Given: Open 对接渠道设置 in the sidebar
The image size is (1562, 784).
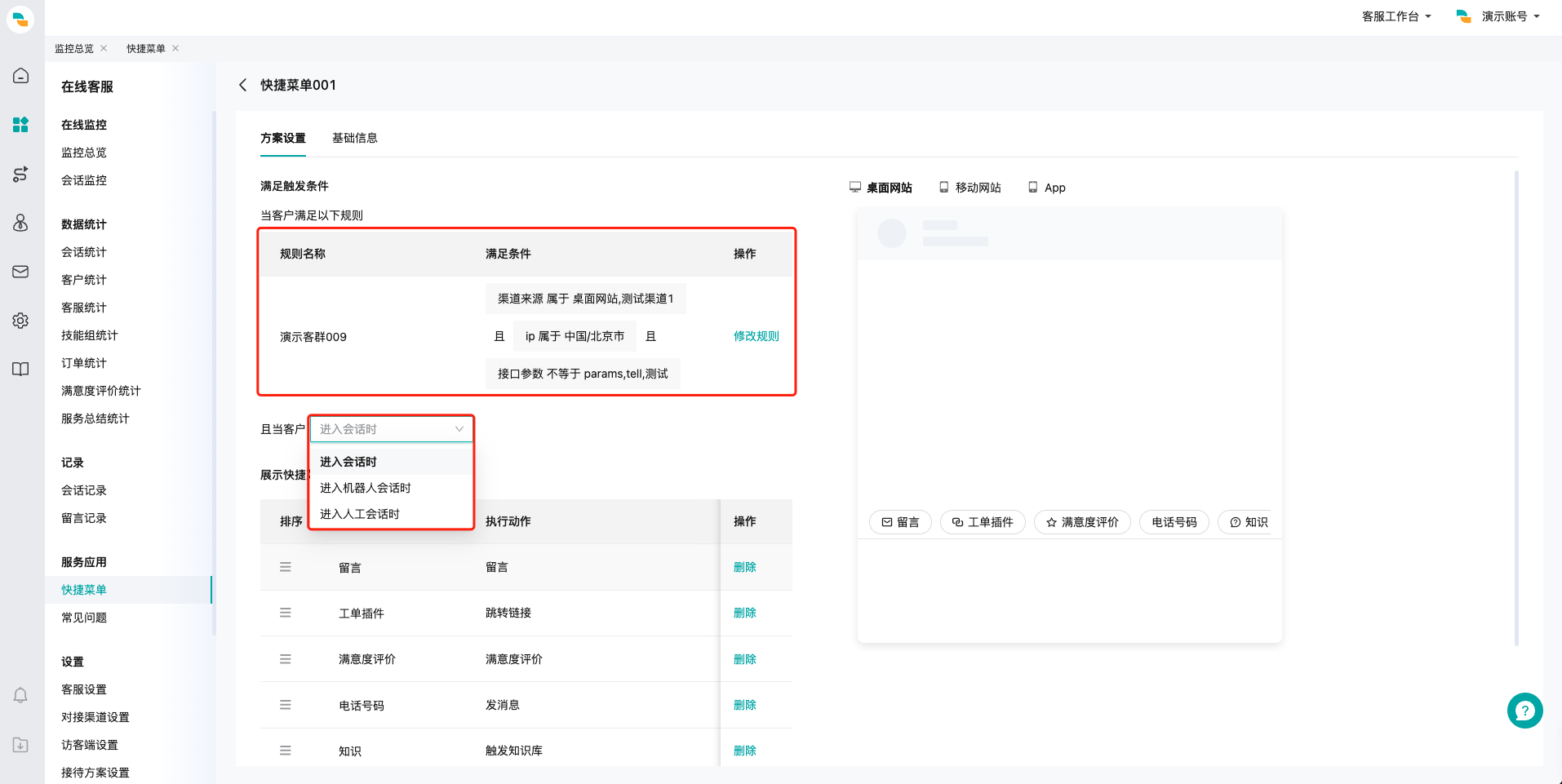Looking at the screenshot, I should [95, 717].
